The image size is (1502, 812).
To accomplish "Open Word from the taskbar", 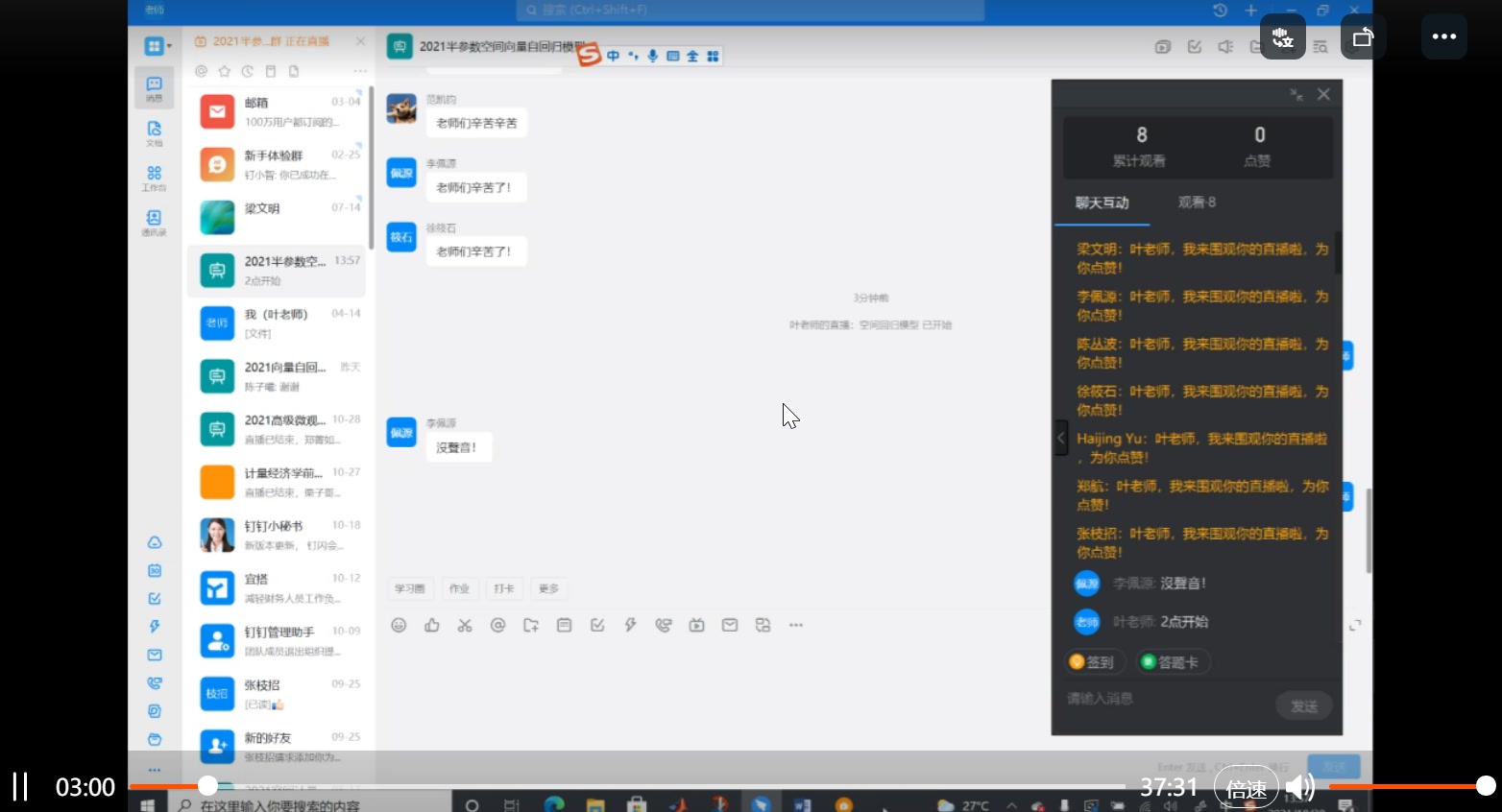I will (802, 804).
